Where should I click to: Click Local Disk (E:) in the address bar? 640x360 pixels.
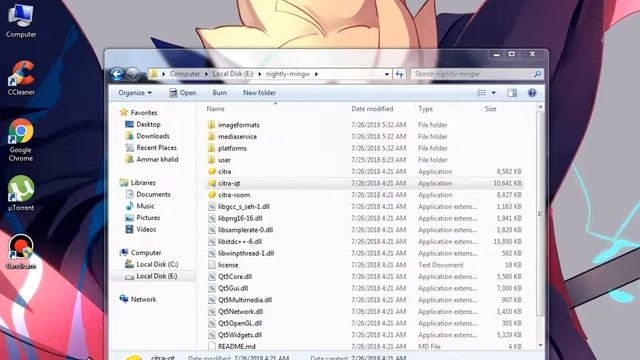(233, 74)
